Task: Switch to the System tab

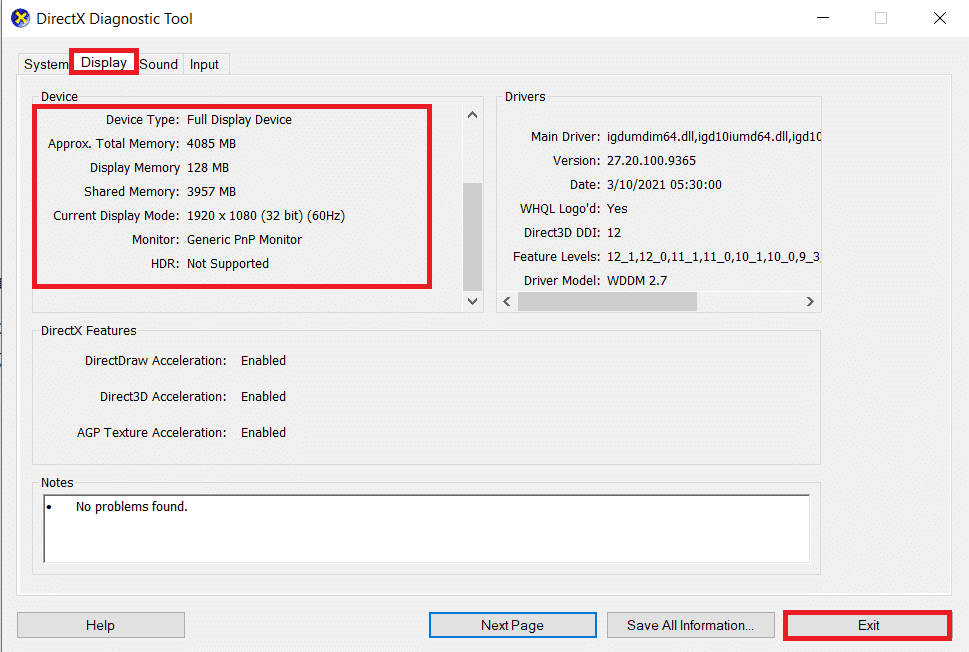Action: tap(45, 64)
